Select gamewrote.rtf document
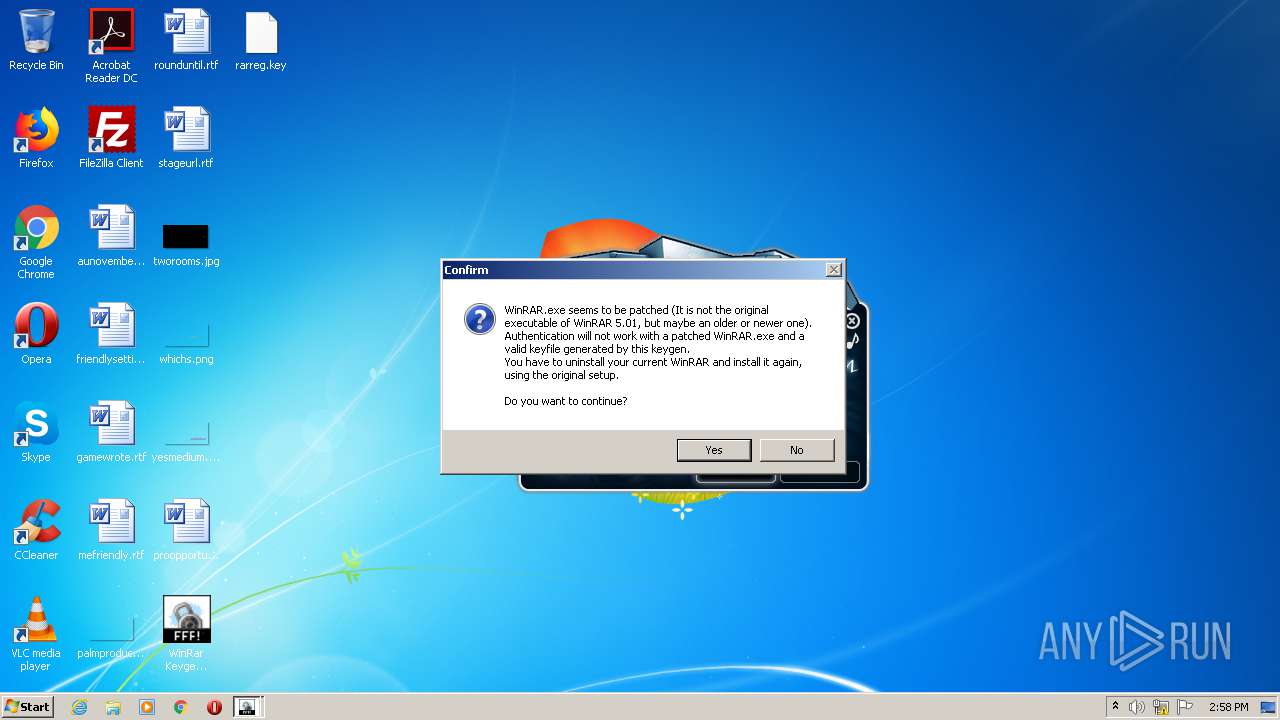Viewport: 1280px width, 720px height. [111, 433]
